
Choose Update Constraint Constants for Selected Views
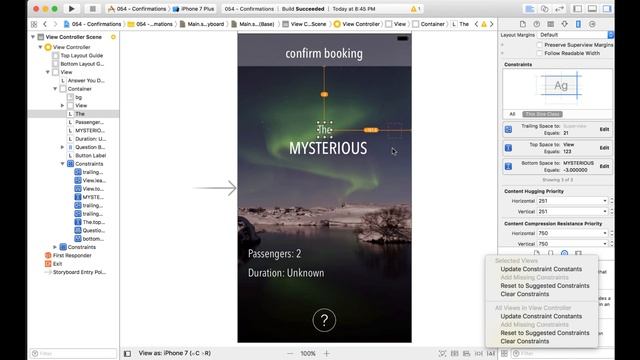tap(541, 269)
